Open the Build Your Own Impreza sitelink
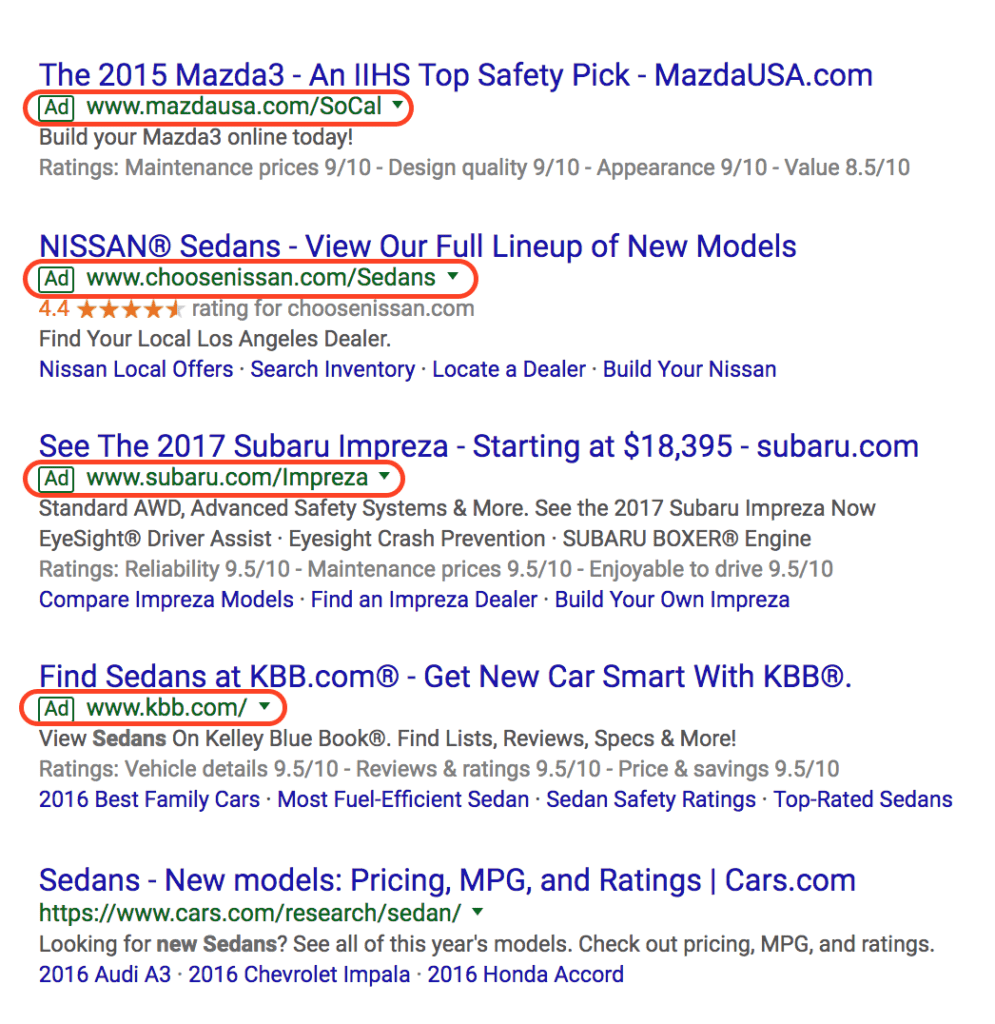This screenshot has height=1024, width=995. pos(672,600)
